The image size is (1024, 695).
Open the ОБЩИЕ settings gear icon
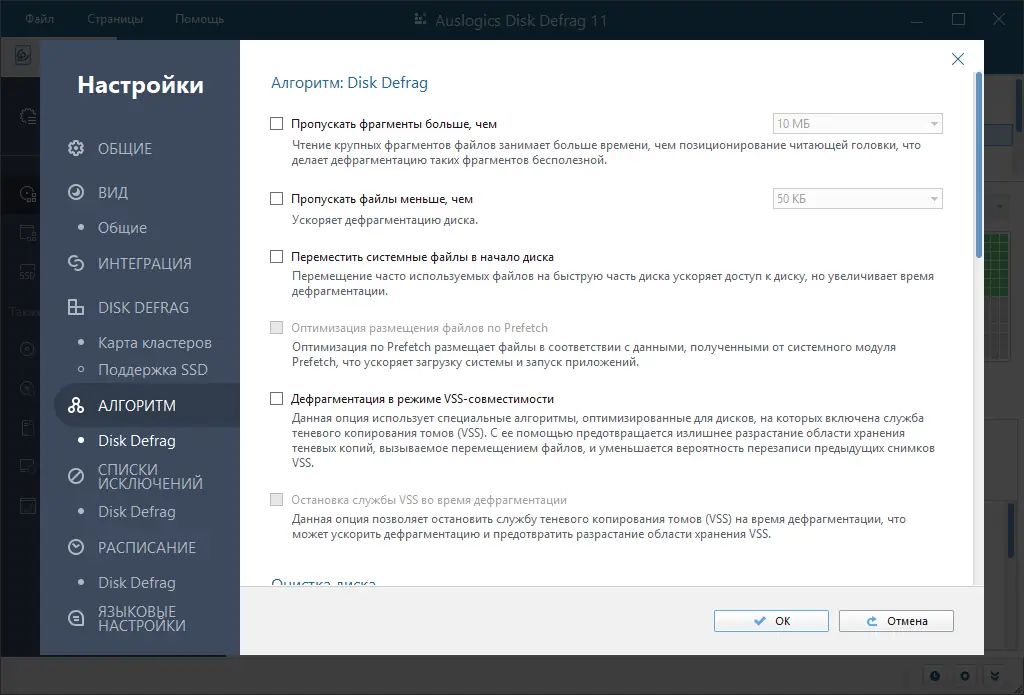tap(76, 148)
